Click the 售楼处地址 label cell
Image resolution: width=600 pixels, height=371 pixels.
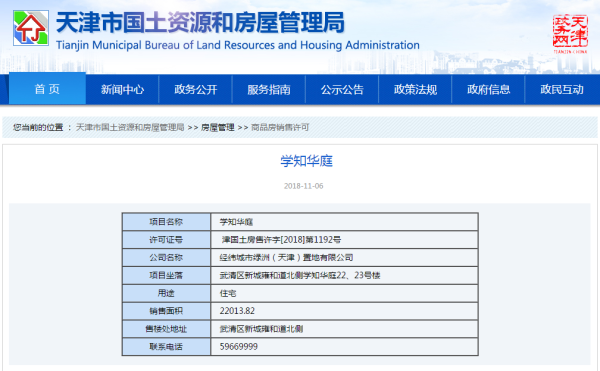tap(166, 329)
